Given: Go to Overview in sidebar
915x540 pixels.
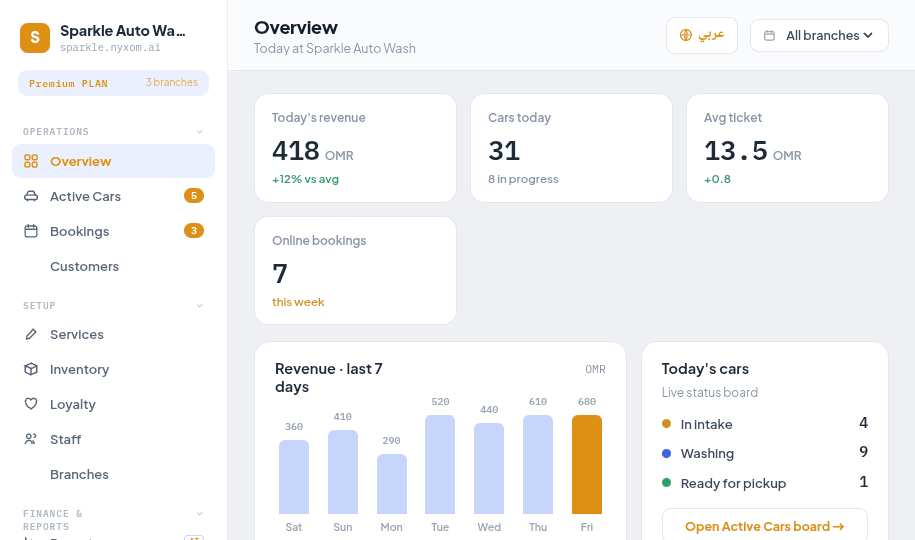Looking at the screenshot, I should 114,161.
